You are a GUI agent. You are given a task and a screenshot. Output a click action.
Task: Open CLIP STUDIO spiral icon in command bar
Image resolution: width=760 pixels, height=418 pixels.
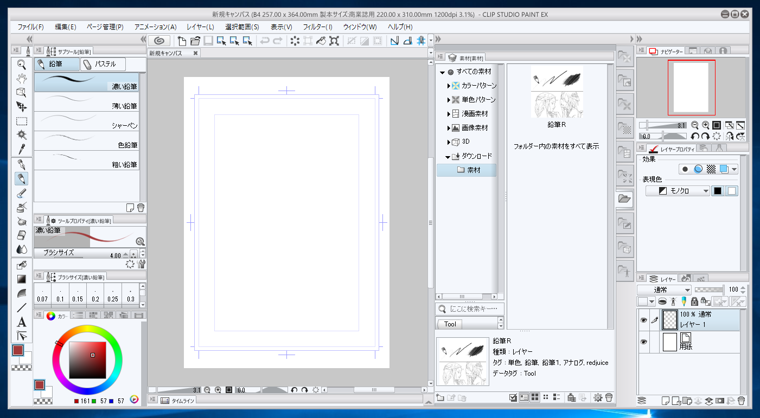[159, 41]
